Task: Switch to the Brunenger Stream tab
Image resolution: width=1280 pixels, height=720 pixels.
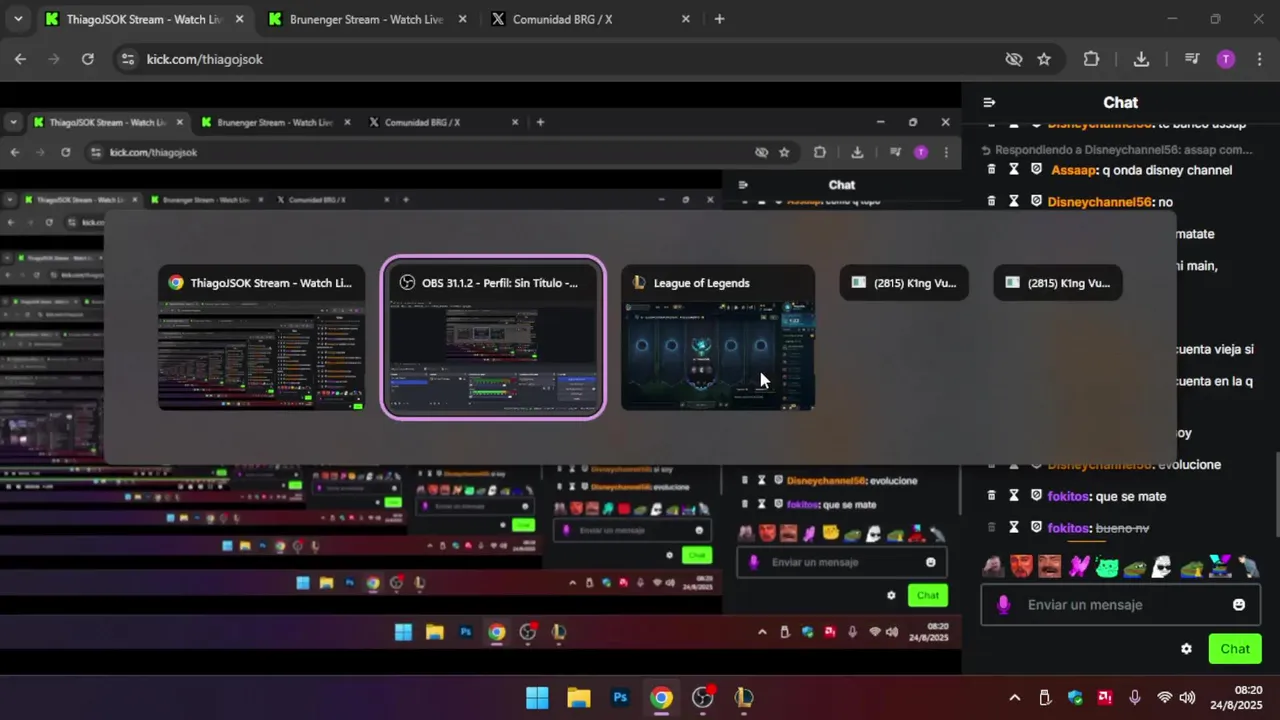Action: click(x=367, y=19)
